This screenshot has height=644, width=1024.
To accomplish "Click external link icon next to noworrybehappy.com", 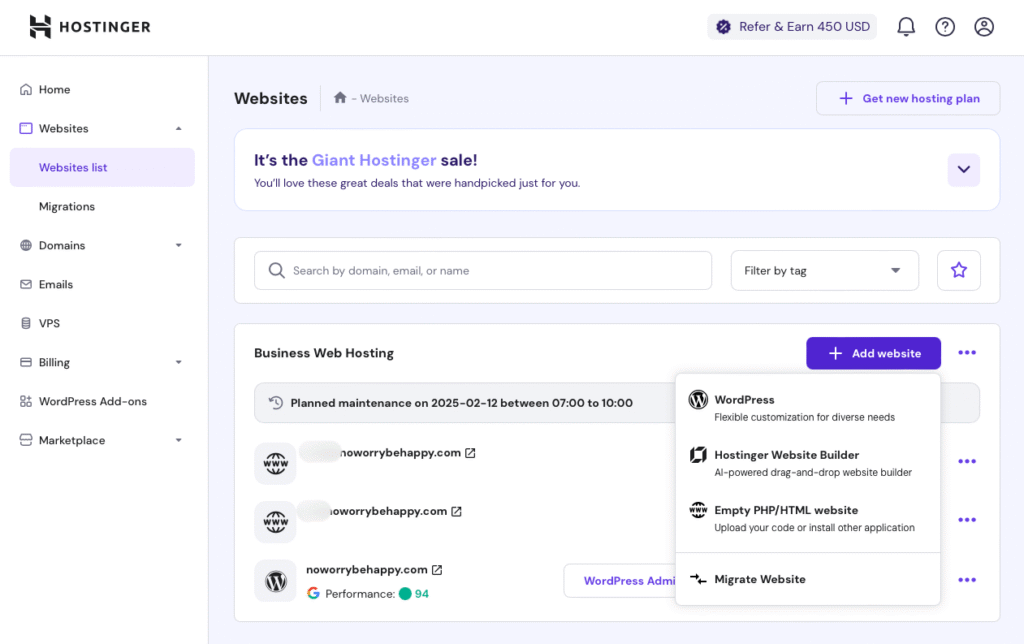I will 437,570.
